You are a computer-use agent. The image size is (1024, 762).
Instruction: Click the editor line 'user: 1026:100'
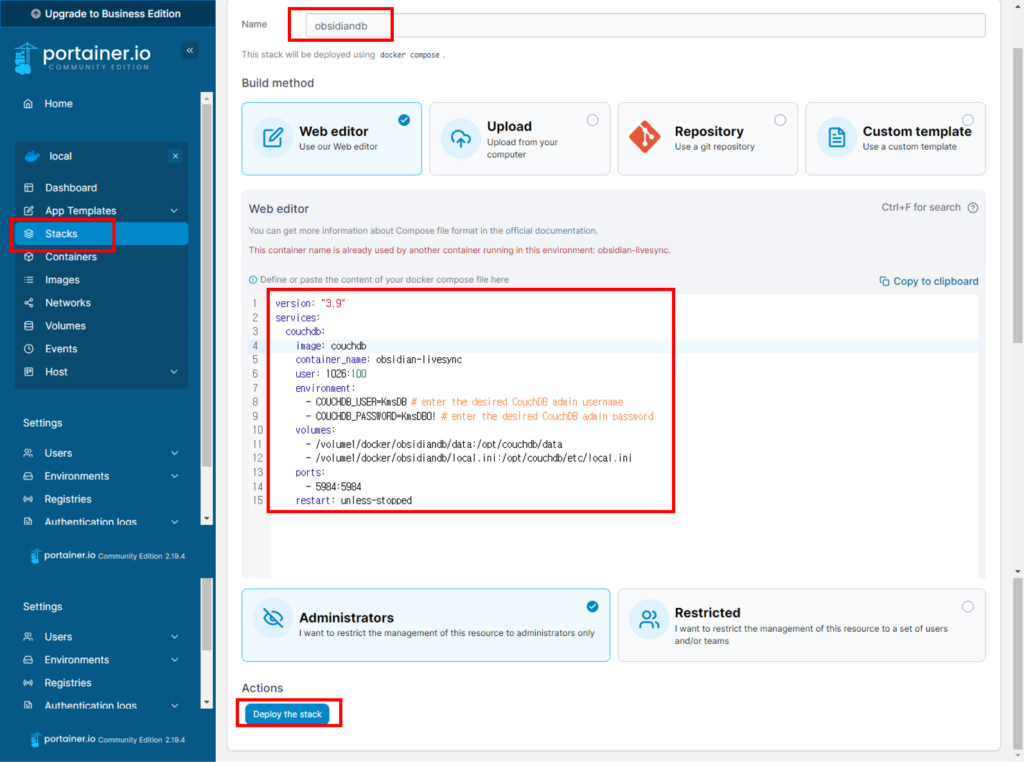pos(331,374)
